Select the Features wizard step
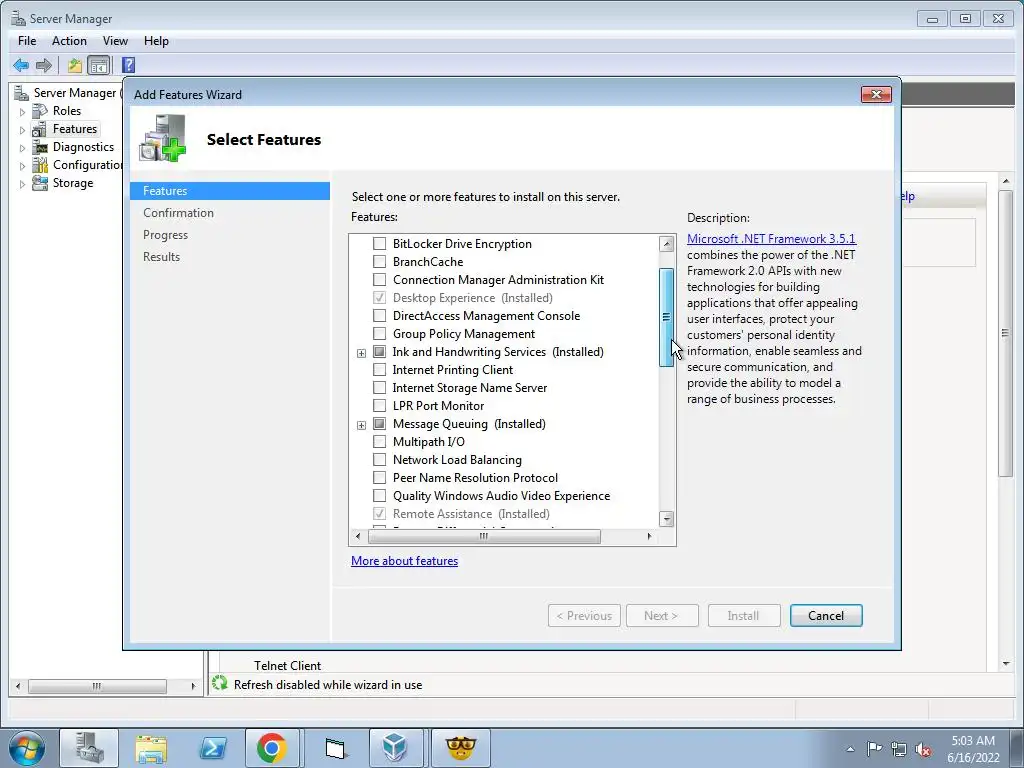 [230, 191]
